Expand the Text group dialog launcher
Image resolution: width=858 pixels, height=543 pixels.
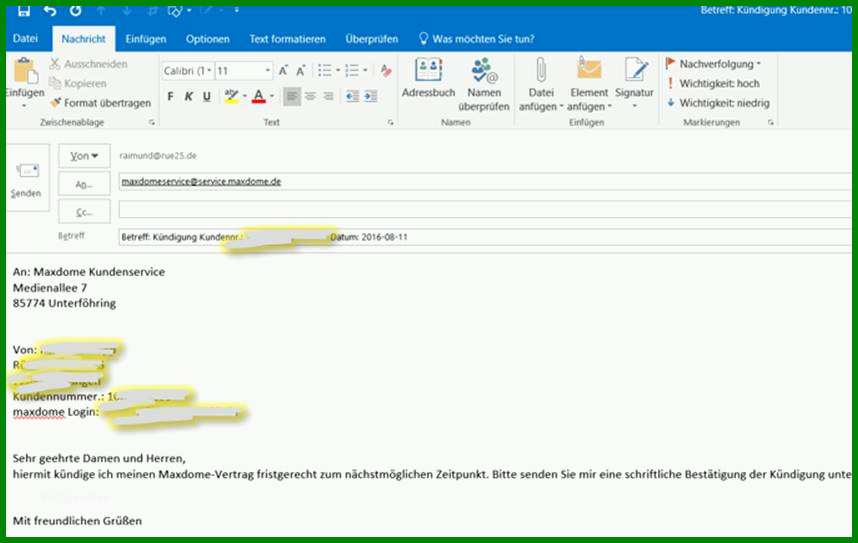tap(390, 123)
